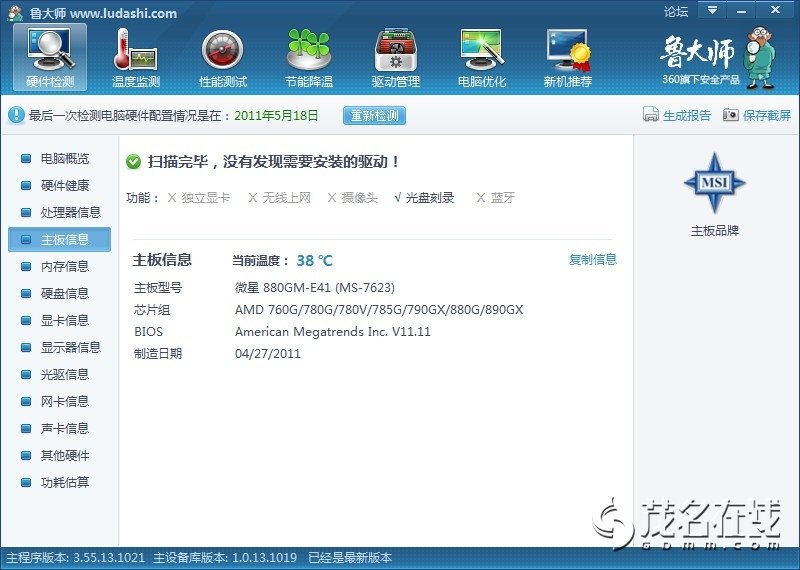
Task: Click the 微星 880GM-E41 (MS-7623) model text
Action: [x=315, y=288]
